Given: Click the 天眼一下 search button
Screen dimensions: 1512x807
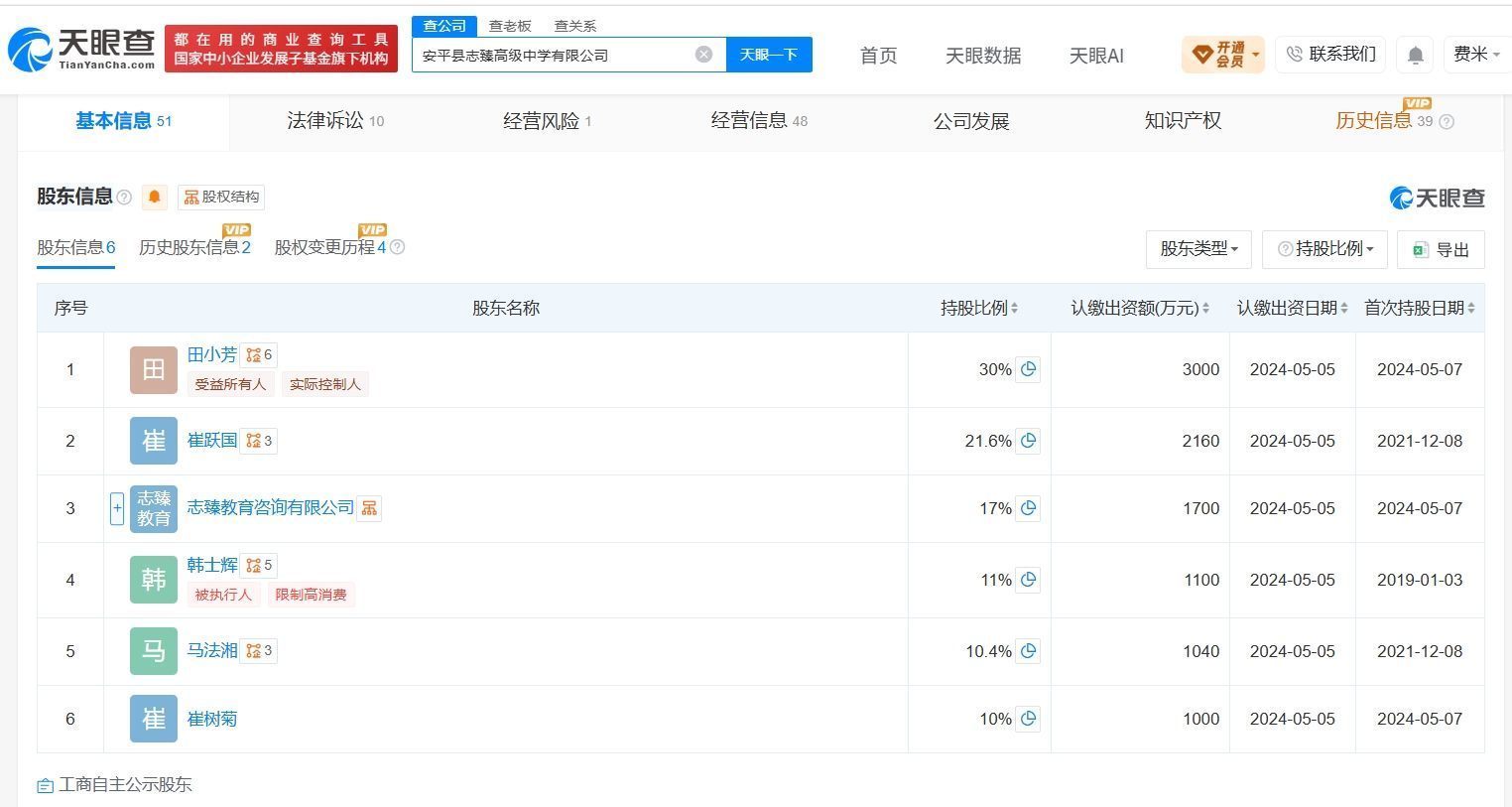Looking at the screenshot, I should click(769, 55).
